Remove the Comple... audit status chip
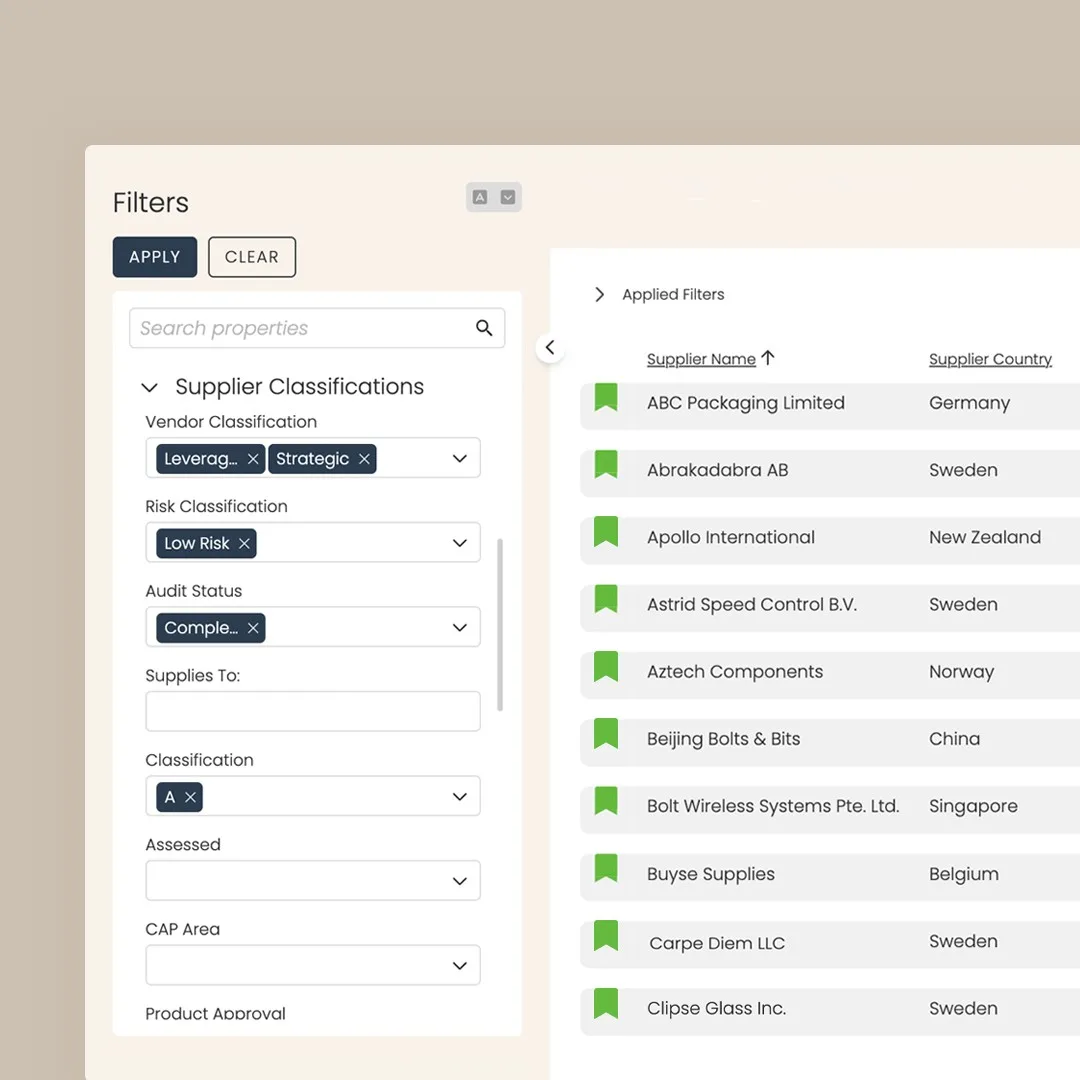Viewport: 1080px width, 1080px height. click(x=253, y=628)
